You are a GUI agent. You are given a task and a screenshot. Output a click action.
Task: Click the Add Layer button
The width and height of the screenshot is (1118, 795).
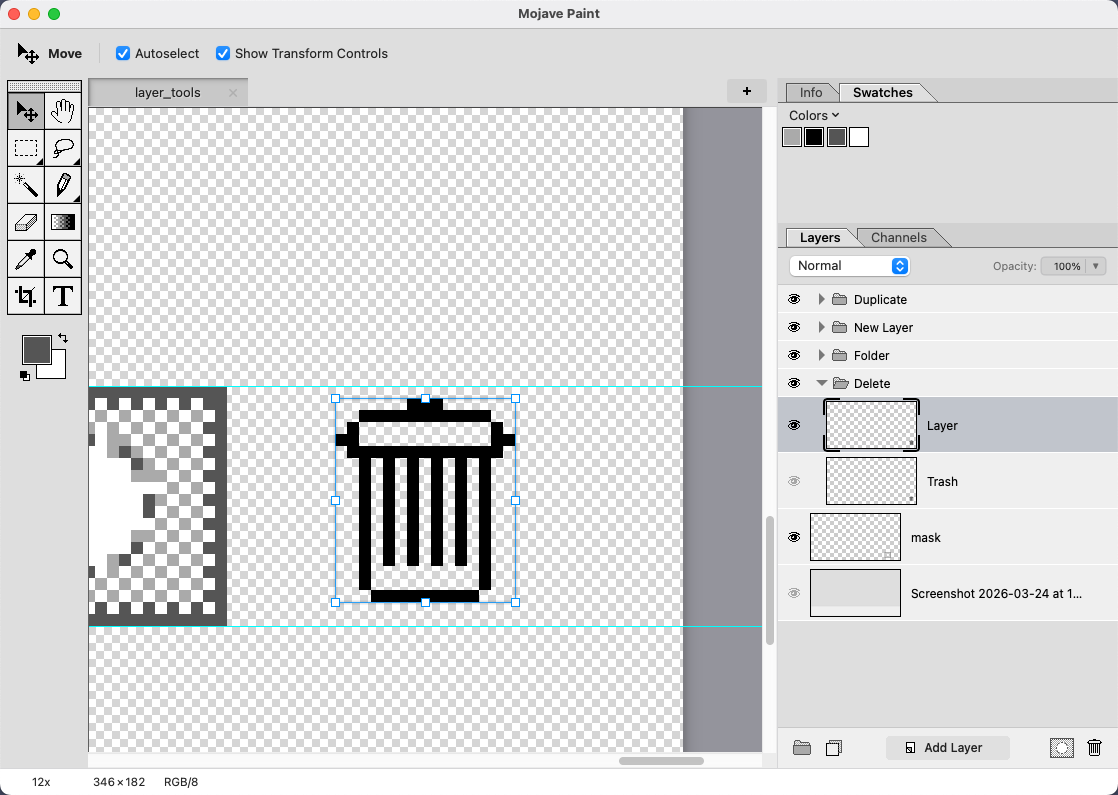tap(948, 747)
